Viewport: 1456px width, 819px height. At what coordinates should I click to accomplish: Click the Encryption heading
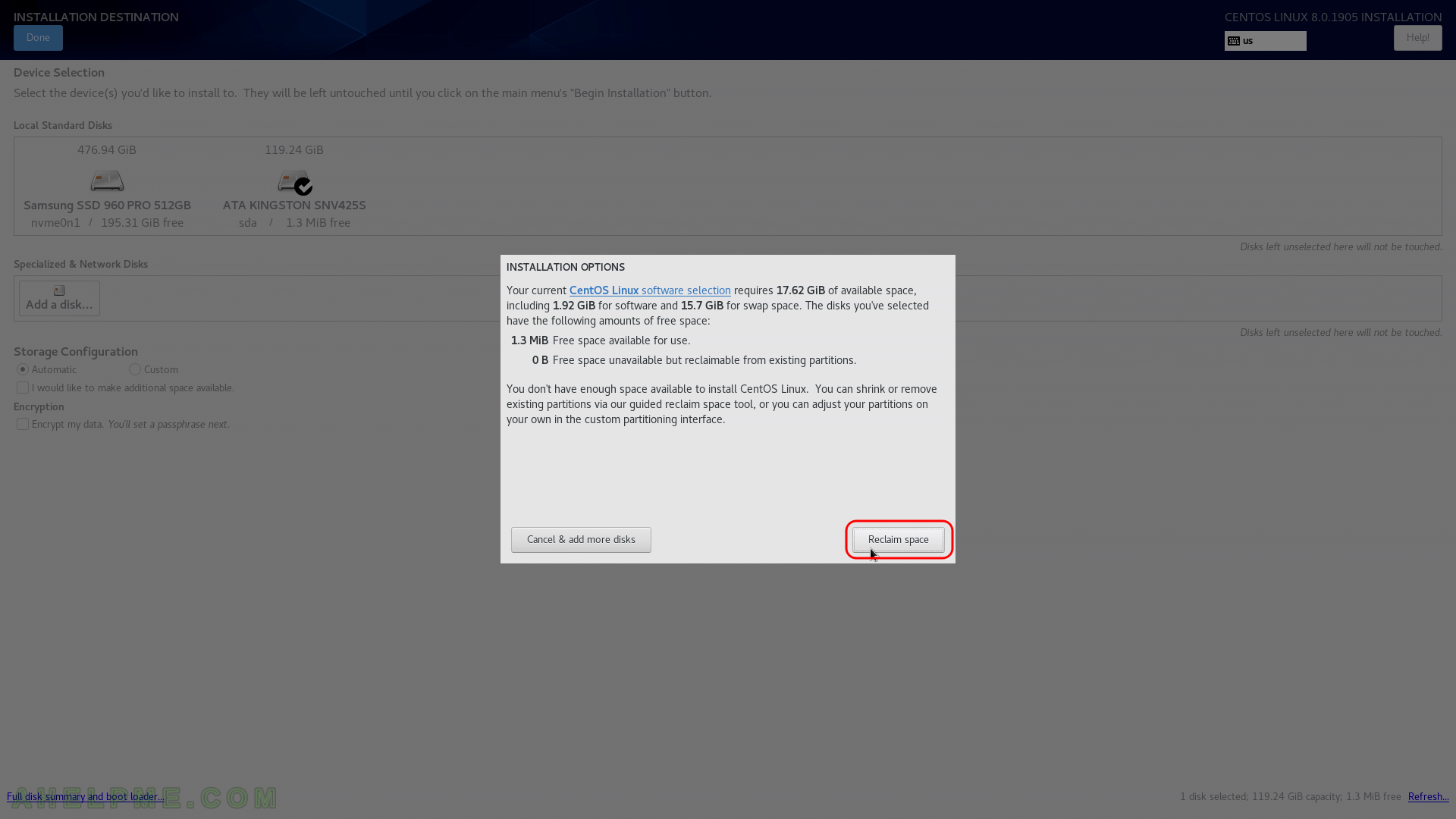(x=39, y=406)
